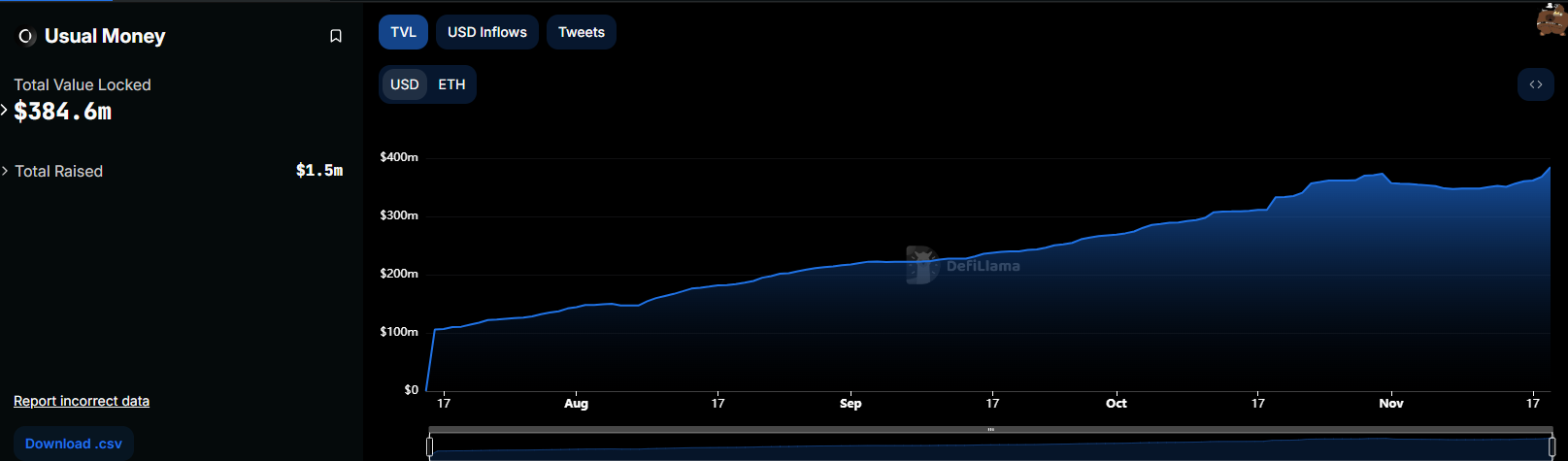The width and height of the screenshot is (1568, 461).
Task: Click the $100m y-axis label
Action: 399,331
